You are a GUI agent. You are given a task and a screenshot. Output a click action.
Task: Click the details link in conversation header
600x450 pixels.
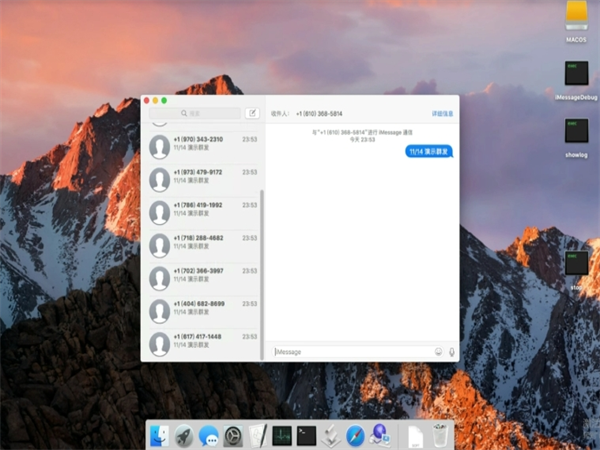click(x=442, y=114)
